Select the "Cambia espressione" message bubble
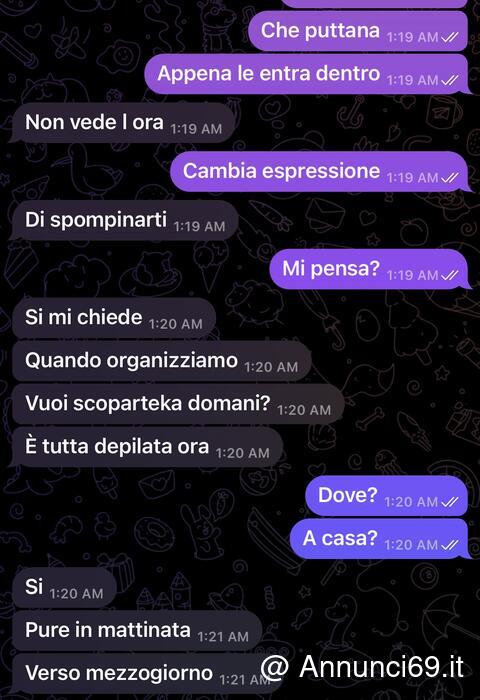 [x=321, y=171]
